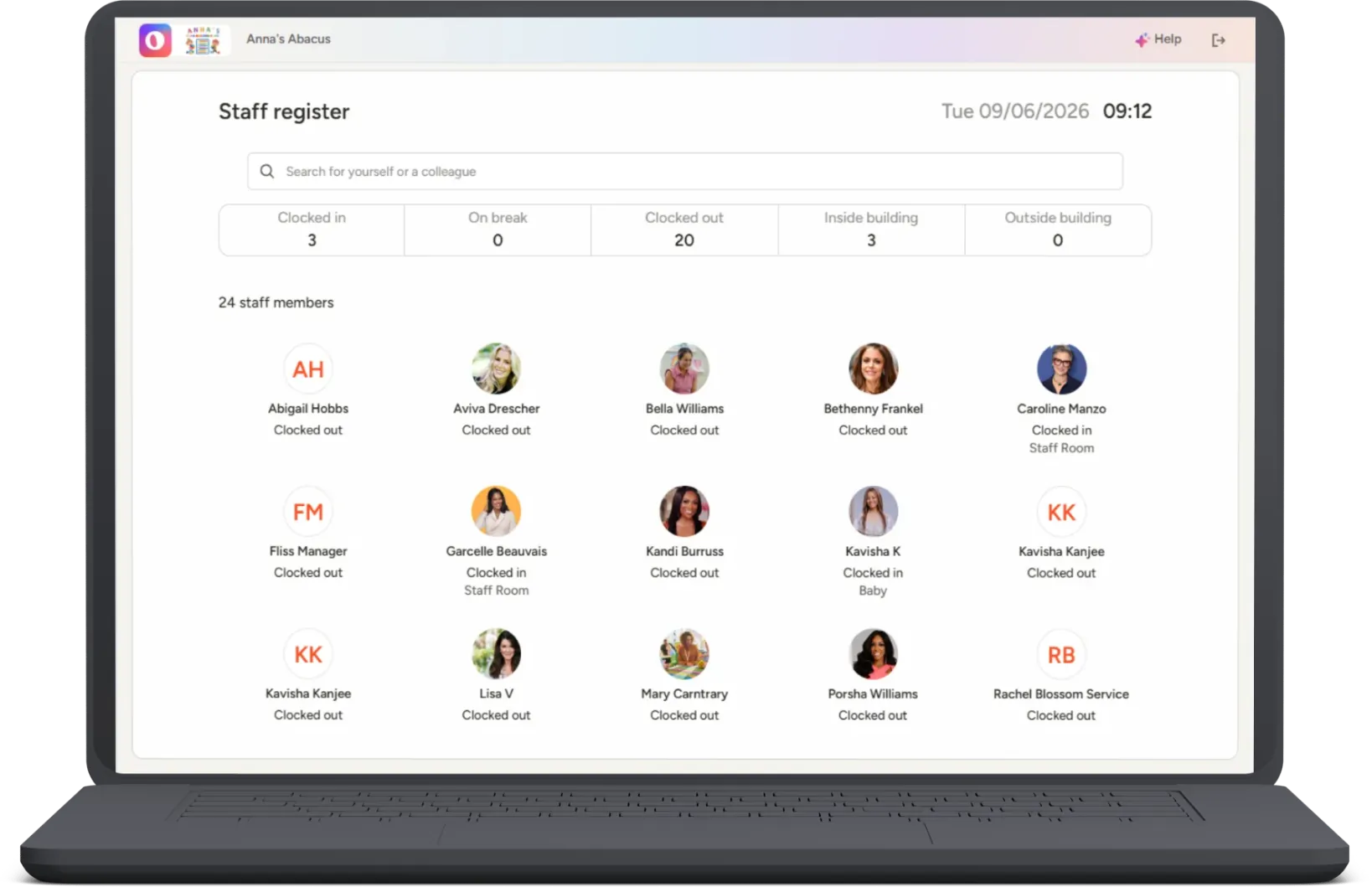The height and width of the screenshot is (887, 1372).
Task: Filter by the Clocked out tab
Action: coord(684,229)
